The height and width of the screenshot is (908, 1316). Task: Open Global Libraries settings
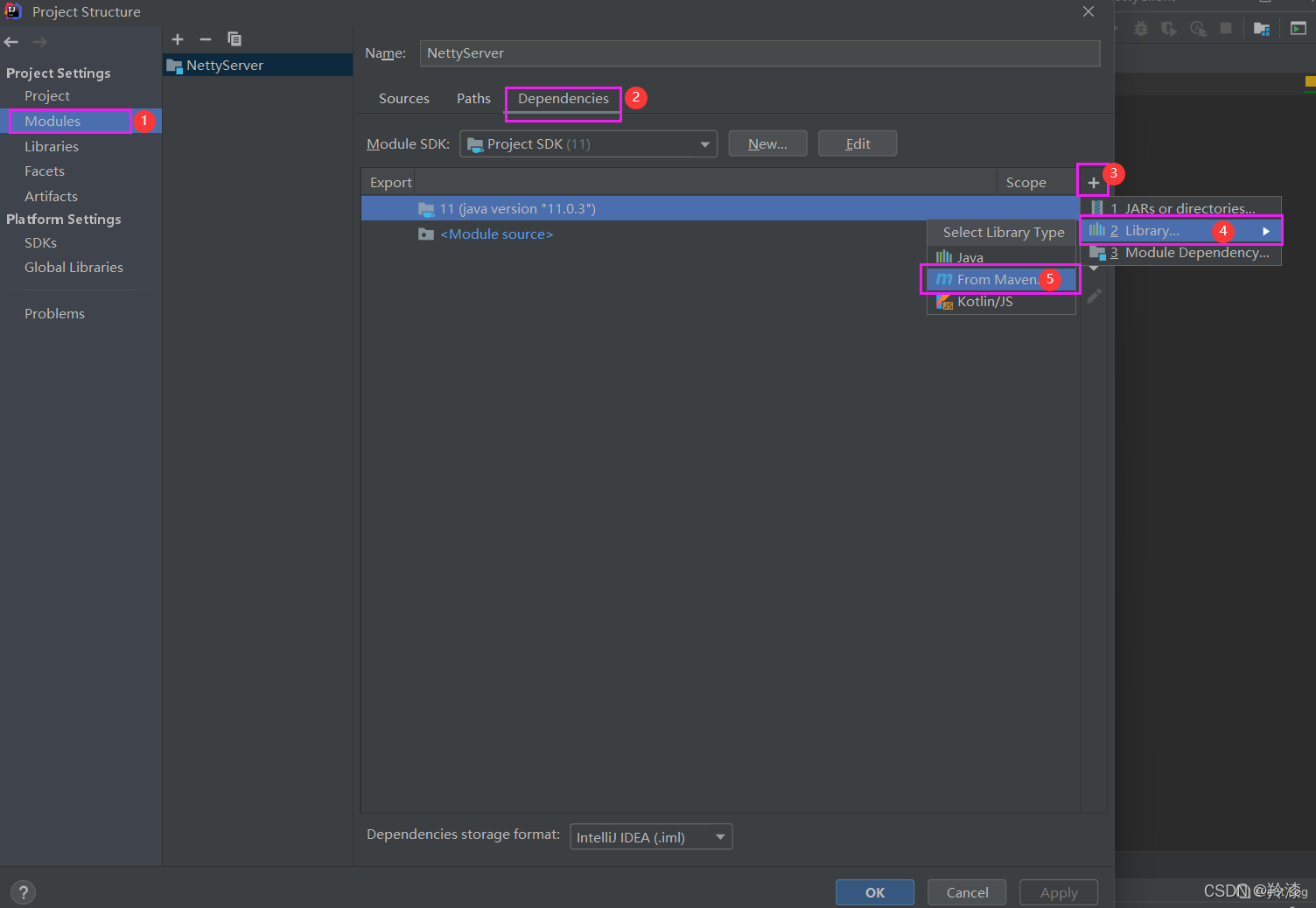click(73, 268)
